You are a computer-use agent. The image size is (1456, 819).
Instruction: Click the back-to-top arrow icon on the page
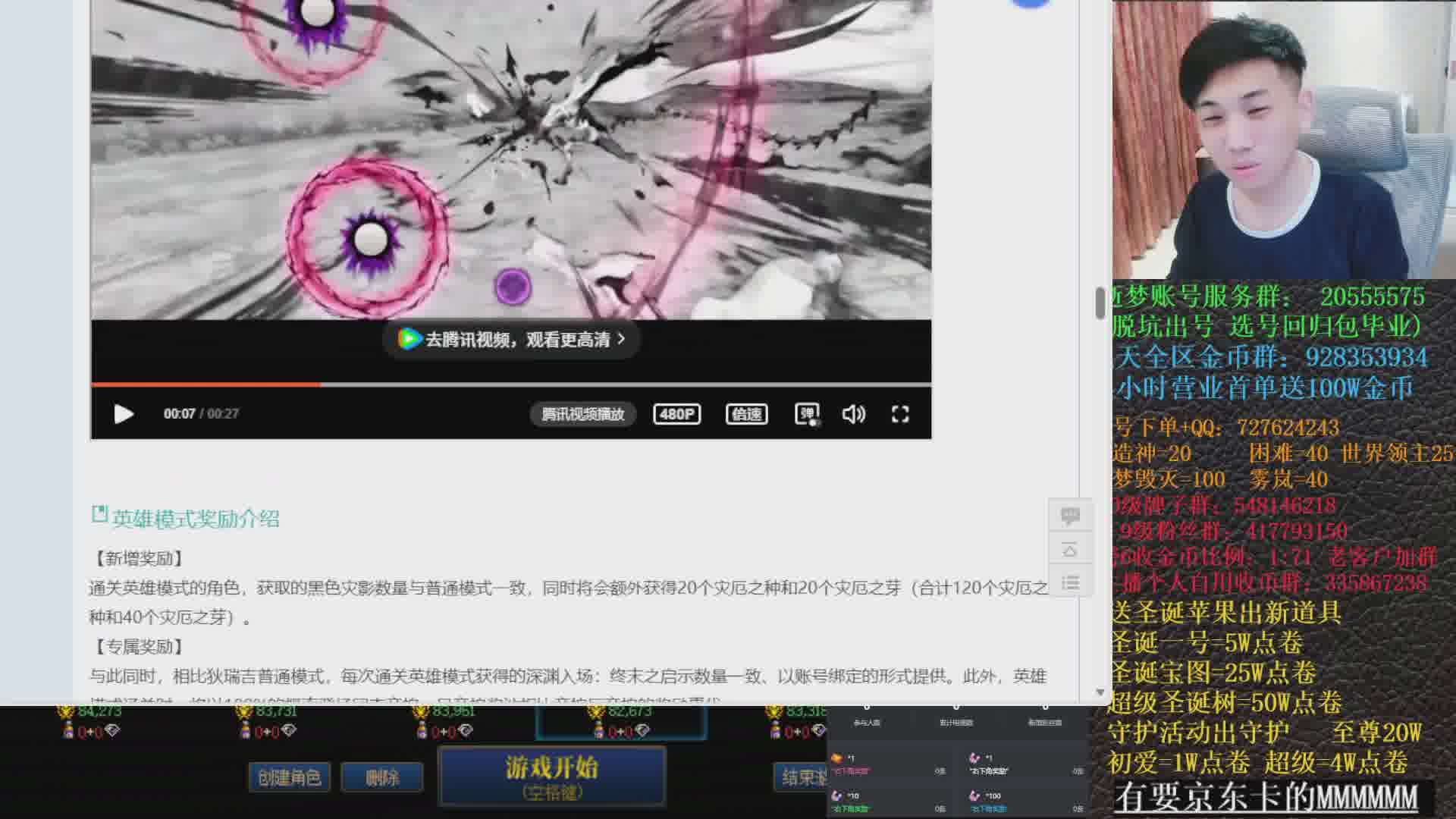coord(1070,549)
